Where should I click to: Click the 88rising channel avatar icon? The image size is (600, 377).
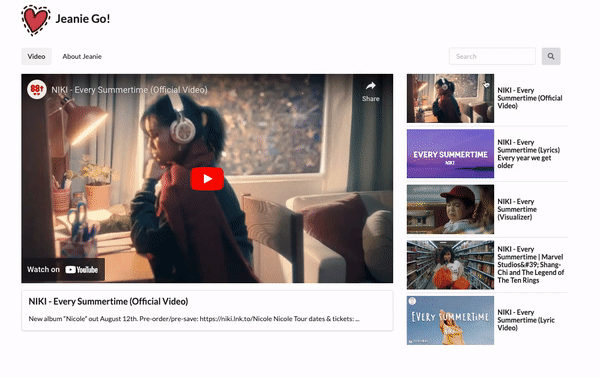[x=36, y=90]
